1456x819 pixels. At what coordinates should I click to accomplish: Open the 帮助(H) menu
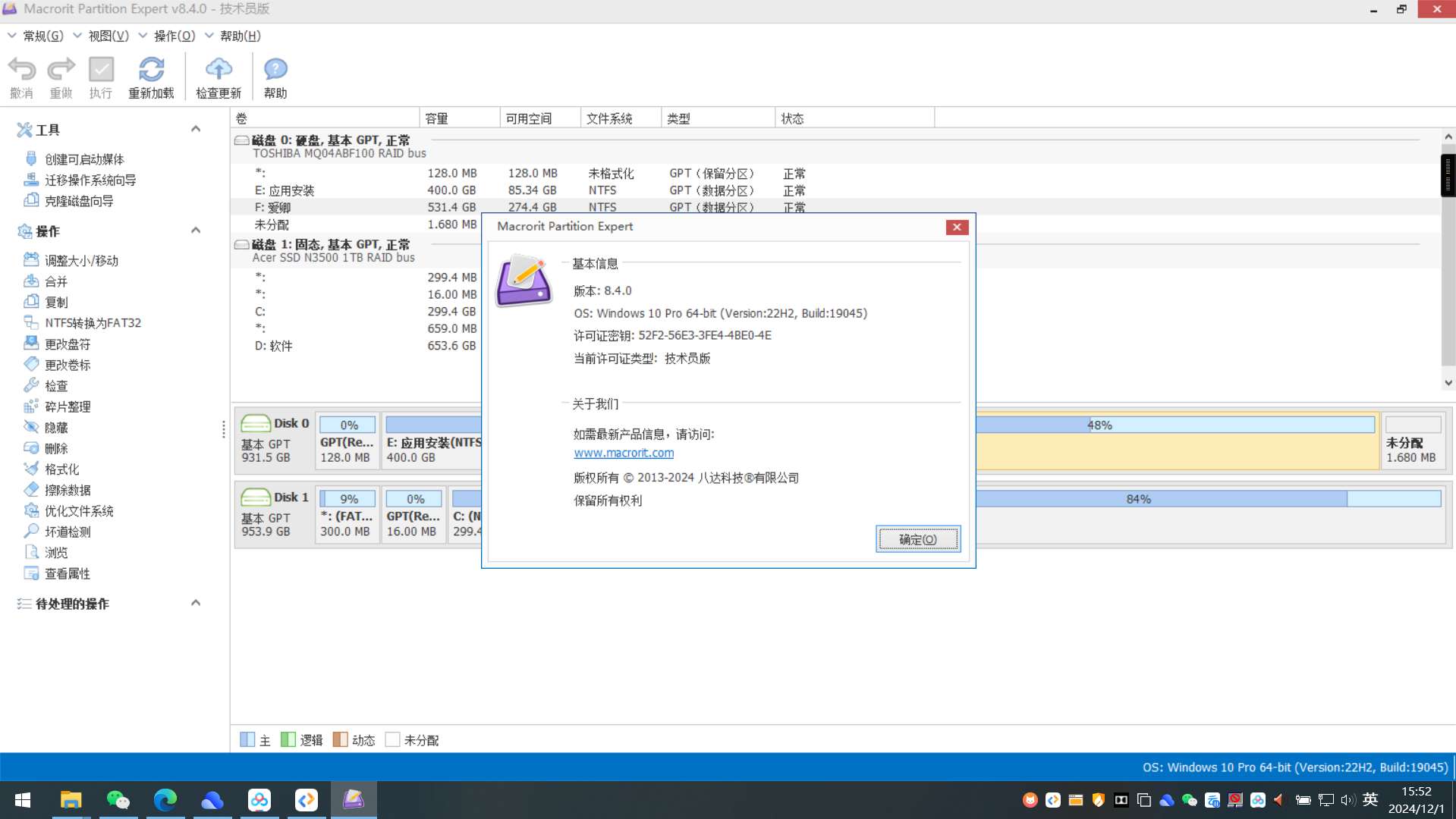[x=233, y=36]
